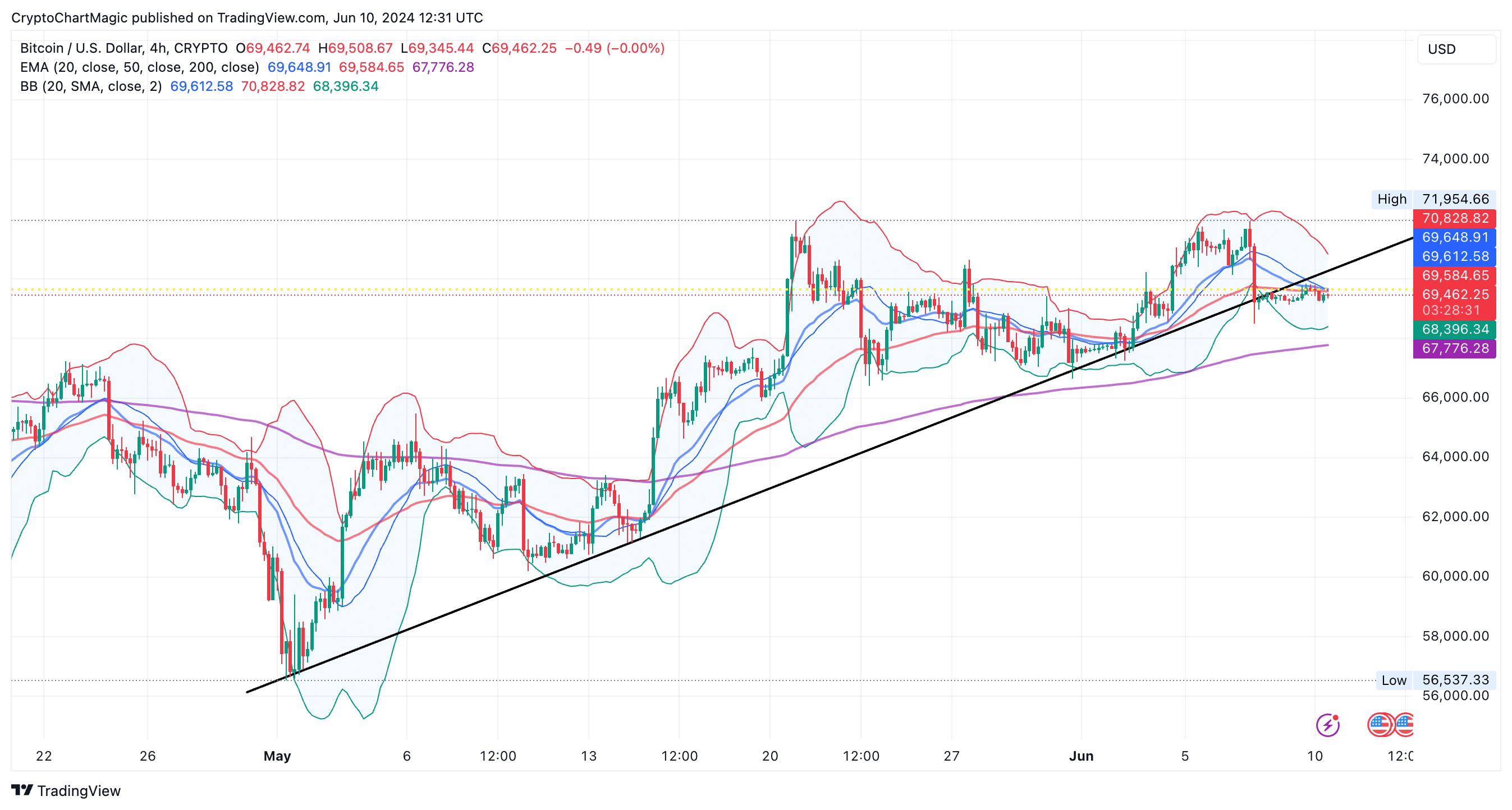The height and width of the screenshot is (810, 1512).
Task: Click the BB legend value 68,396.34
Action: point(346,87)
